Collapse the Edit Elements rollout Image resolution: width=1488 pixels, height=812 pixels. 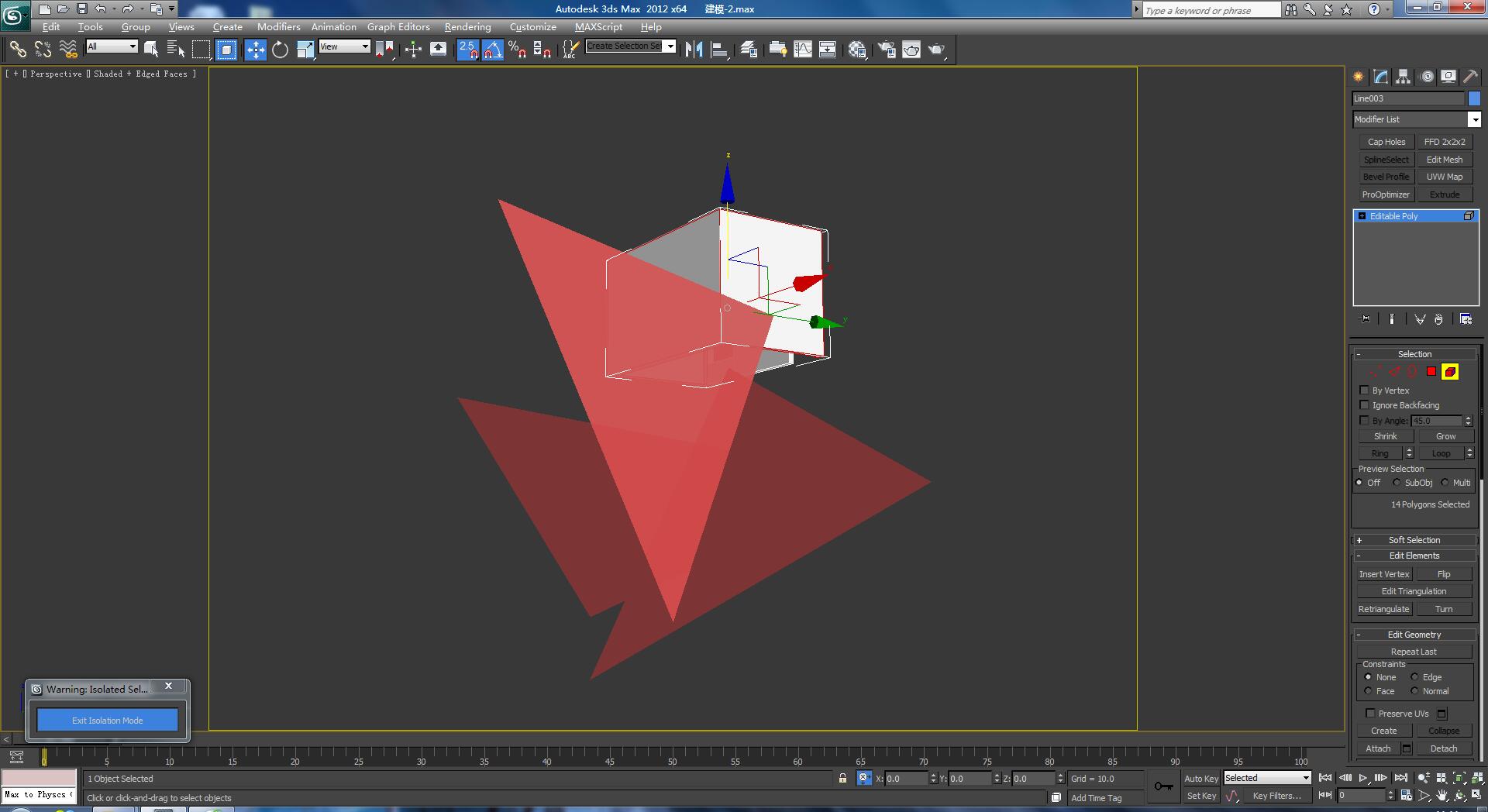click(x=1414, y=556)
